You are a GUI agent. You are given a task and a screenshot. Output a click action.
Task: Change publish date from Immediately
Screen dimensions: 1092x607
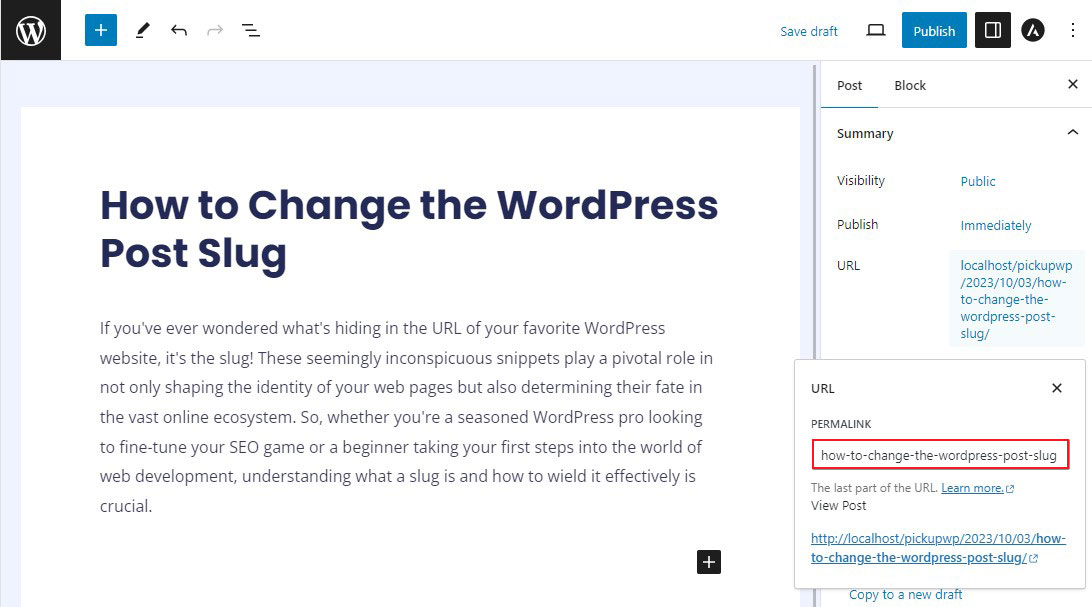click(996, 226)
